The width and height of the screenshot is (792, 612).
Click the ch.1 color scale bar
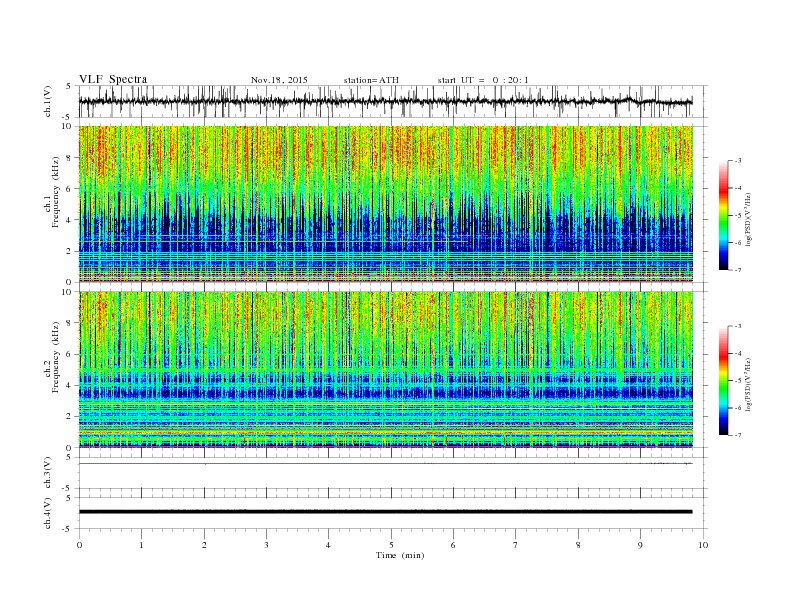(724, 215)
